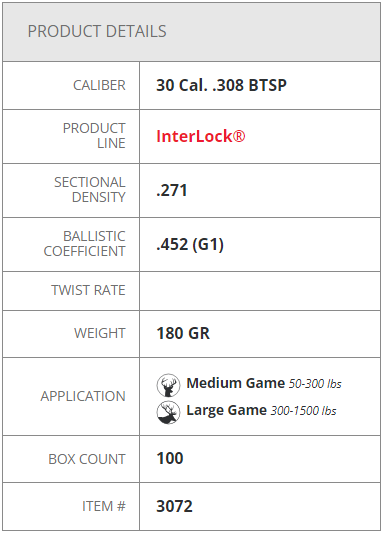
Task: Select the Medium Game application text
Action: [235, 383]
